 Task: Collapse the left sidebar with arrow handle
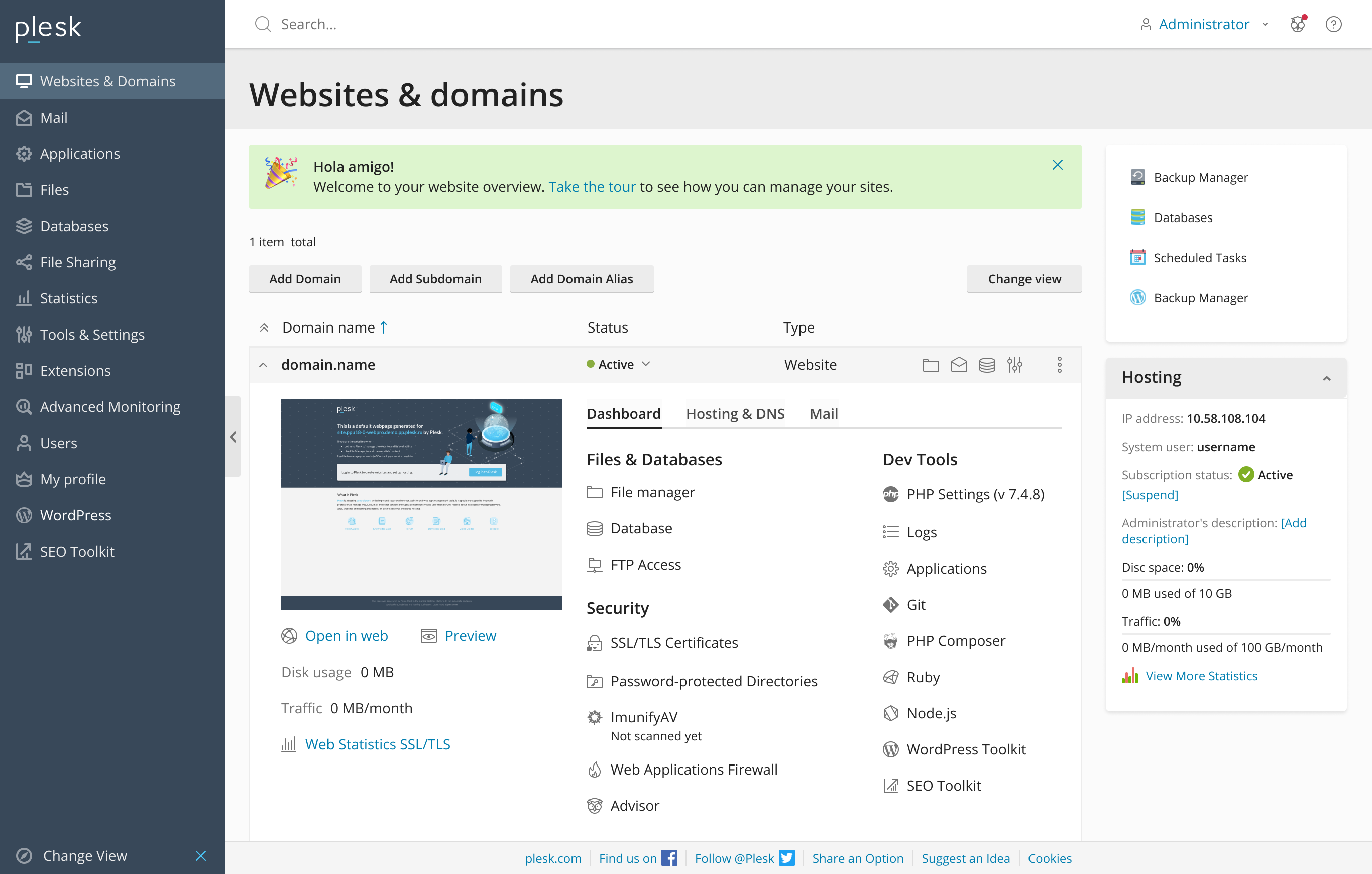(x=233, y=436)
